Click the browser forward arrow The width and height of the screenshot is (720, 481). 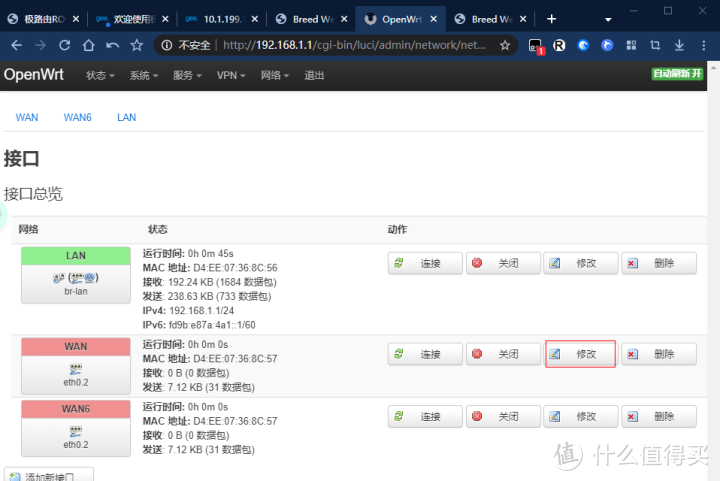click(40, 45)
